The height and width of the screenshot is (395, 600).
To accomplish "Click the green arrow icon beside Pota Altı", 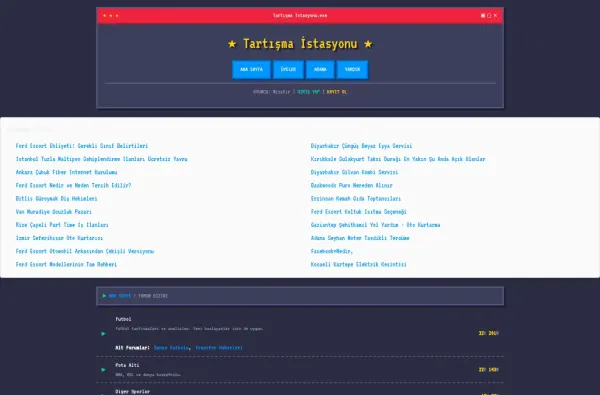I will (103, 370).
